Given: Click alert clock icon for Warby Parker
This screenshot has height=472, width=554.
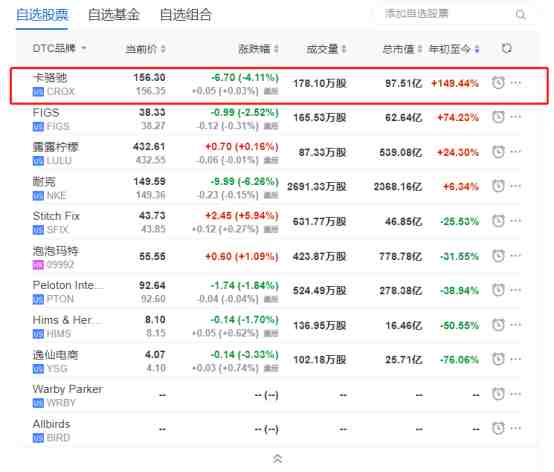Looking at the screenshot, I should [x=498, y=394].
